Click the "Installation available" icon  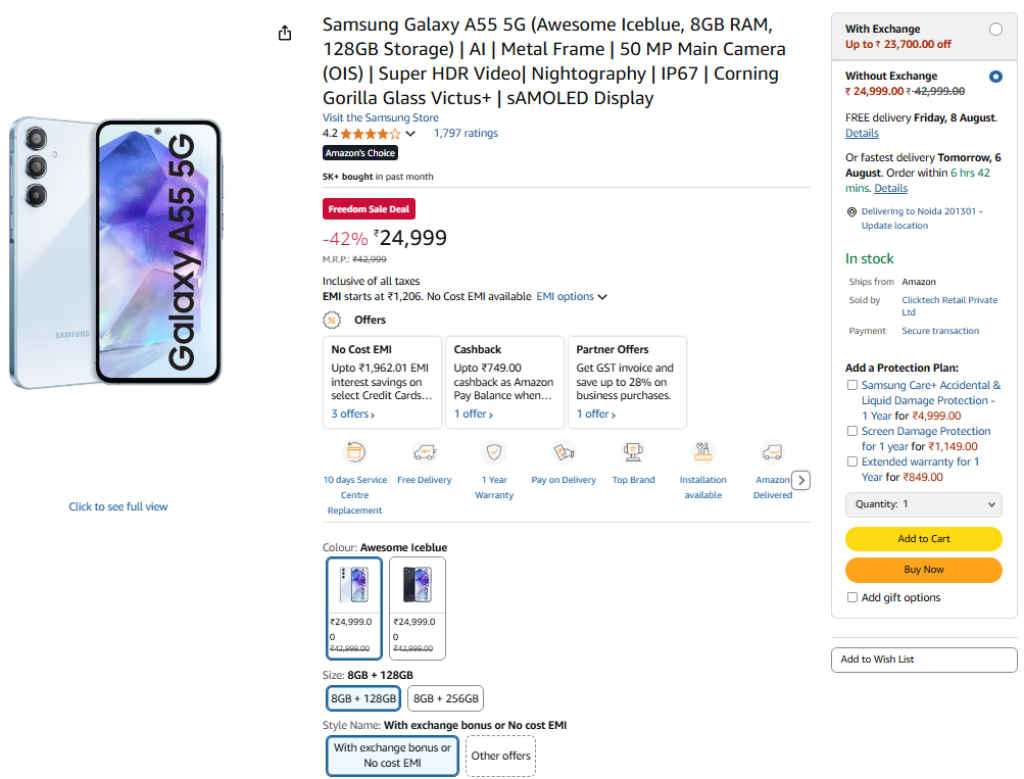(702, 451)
